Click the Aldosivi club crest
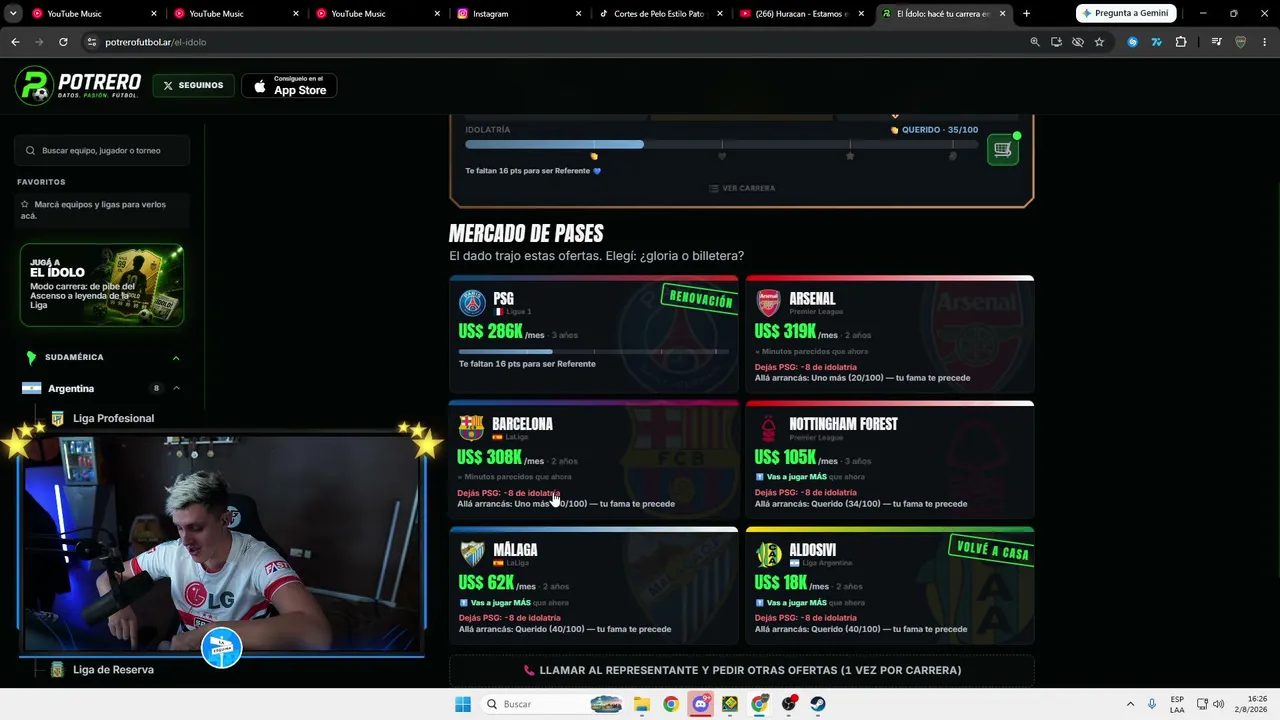 click(x=768, y=554)
